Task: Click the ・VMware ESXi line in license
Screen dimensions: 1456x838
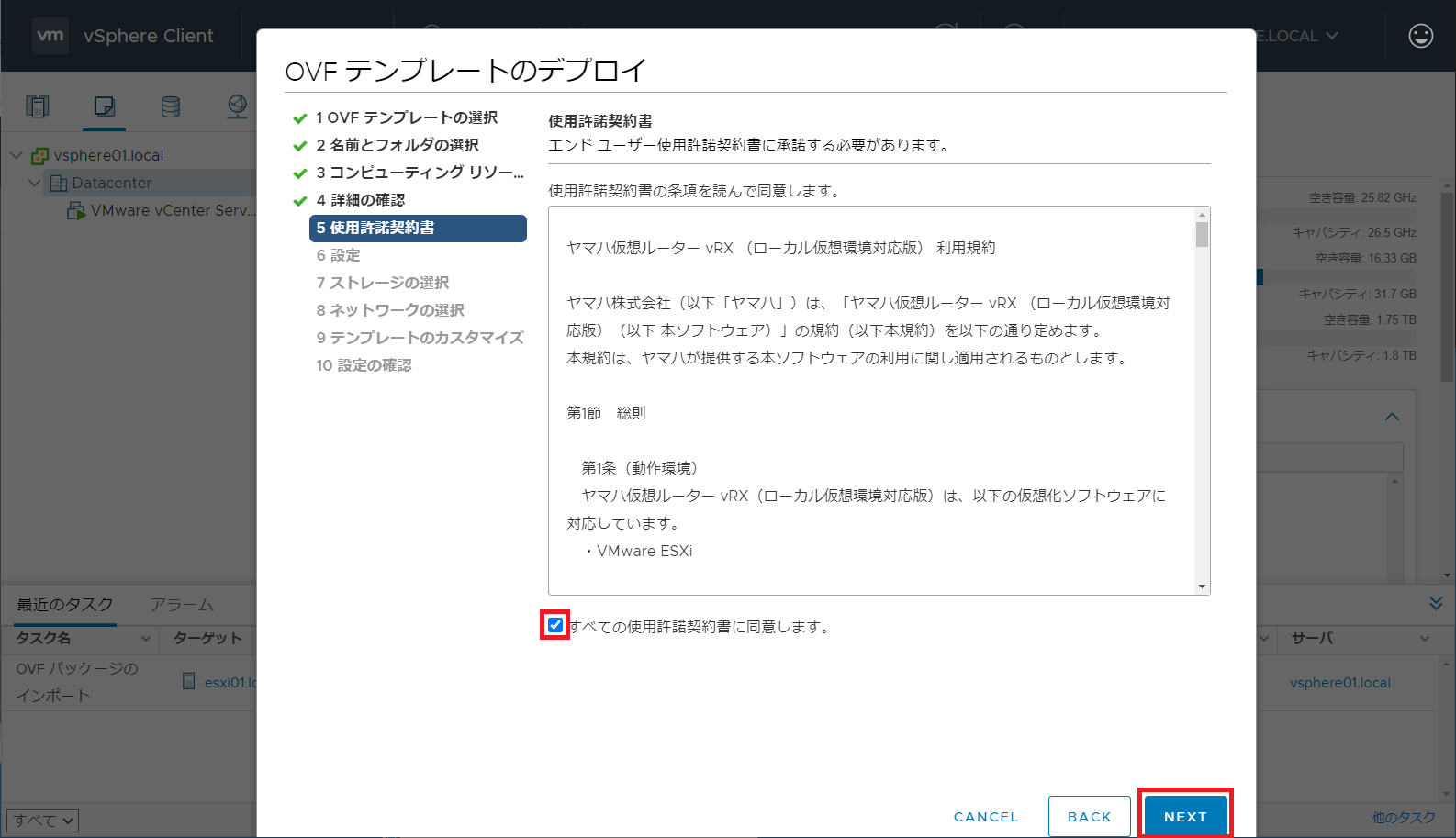Action: 637,551
